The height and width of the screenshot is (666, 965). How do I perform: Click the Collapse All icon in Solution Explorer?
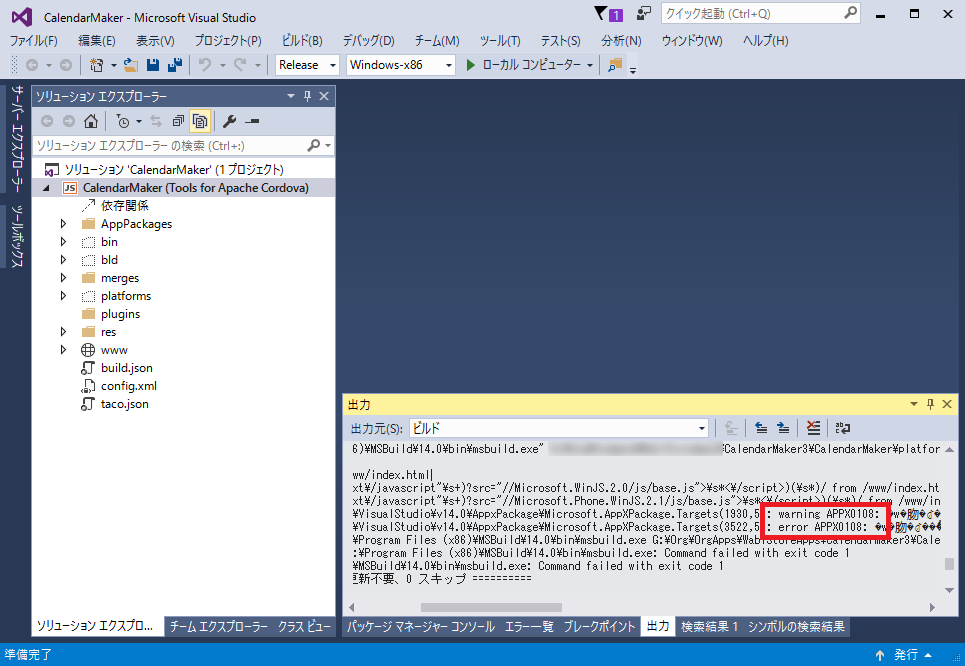coord(178,121)
